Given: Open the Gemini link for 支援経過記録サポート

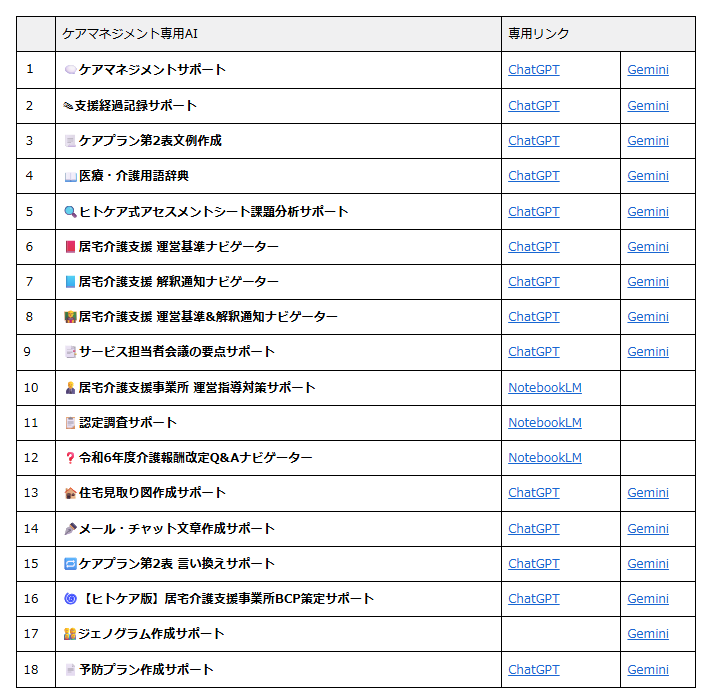Looking at the screenshot, I should coord(648,105).
